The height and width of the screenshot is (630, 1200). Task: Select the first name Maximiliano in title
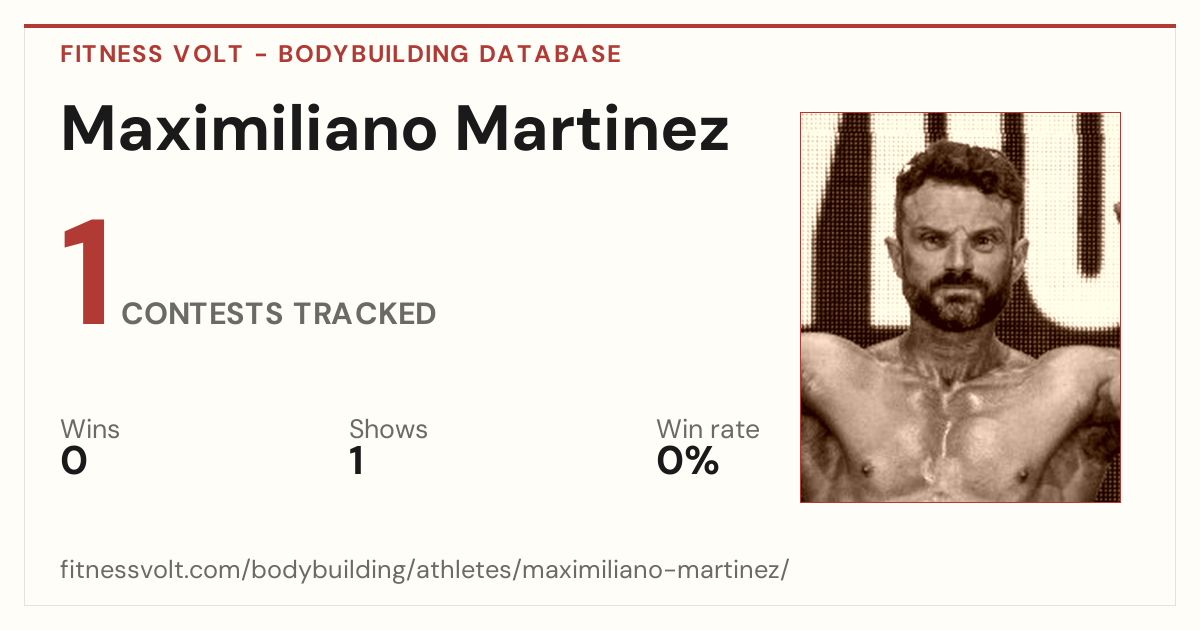(248, 129)
